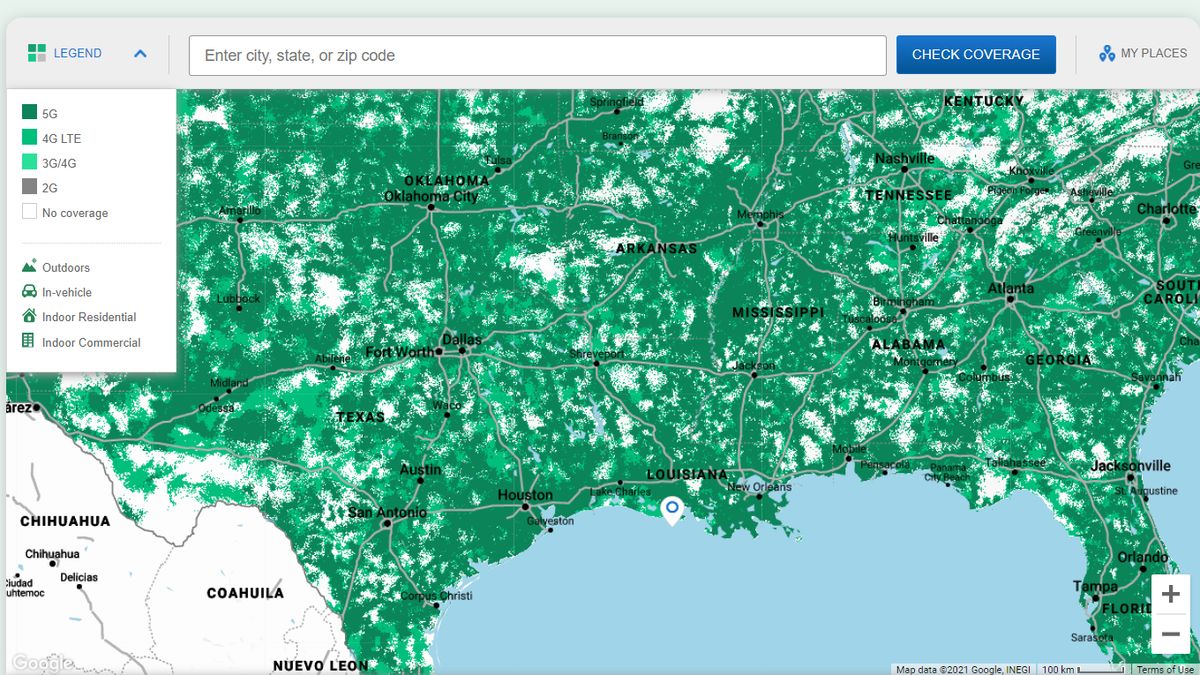Click the Dallas city label on map
Viewport: 1200px width, 675px height.
coord(462,340)
